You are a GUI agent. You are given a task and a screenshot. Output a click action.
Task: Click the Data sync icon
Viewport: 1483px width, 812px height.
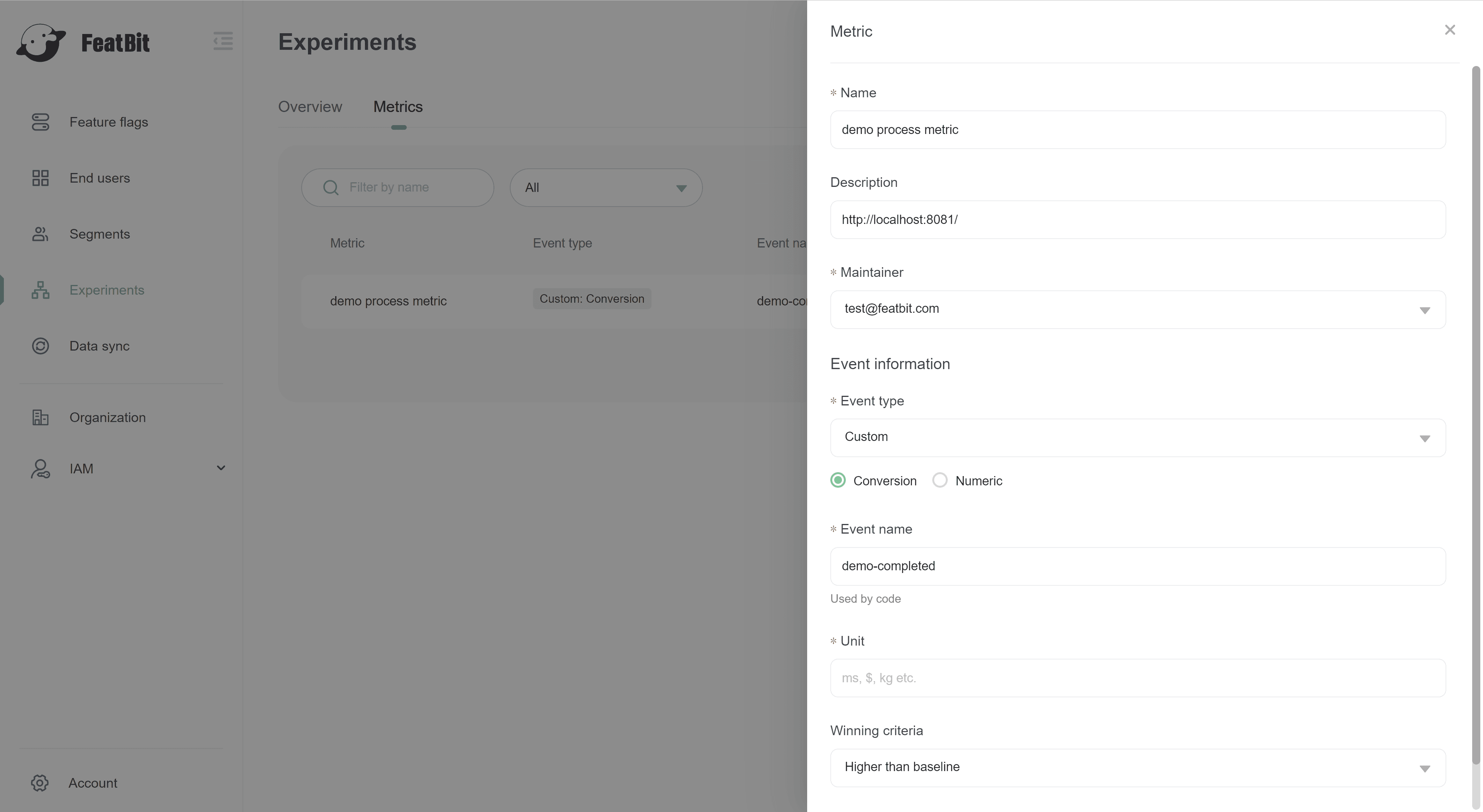tap(40, 346)
